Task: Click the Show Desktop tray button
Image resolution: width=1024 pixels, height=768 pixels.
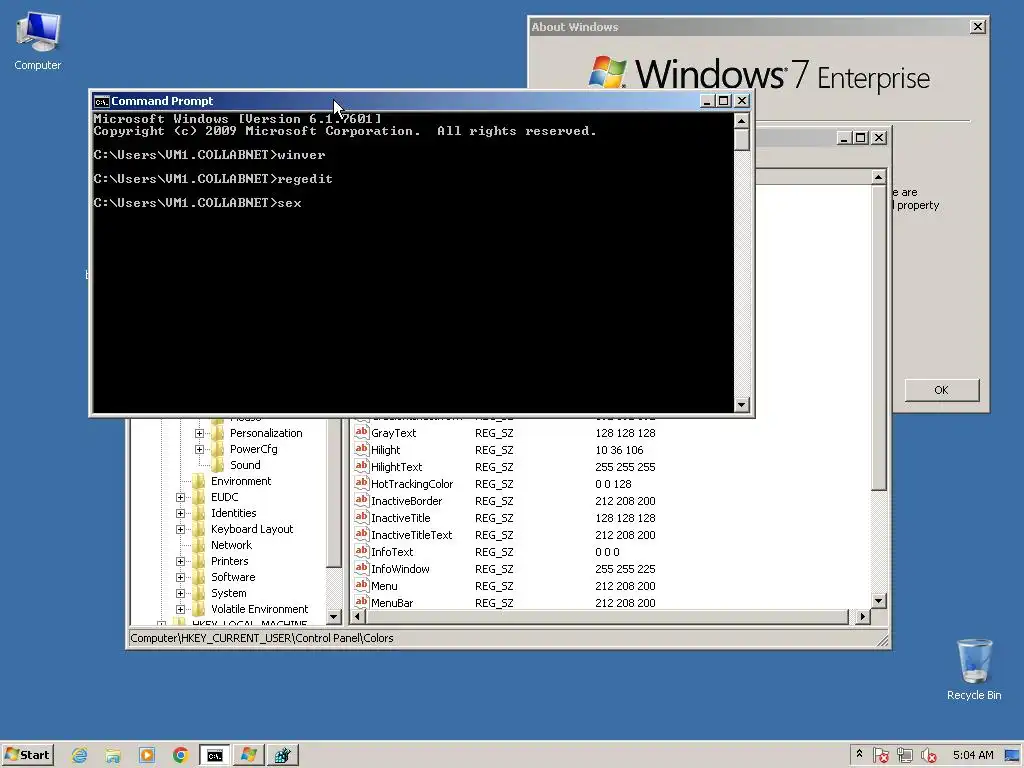Action: [1013, 756]
